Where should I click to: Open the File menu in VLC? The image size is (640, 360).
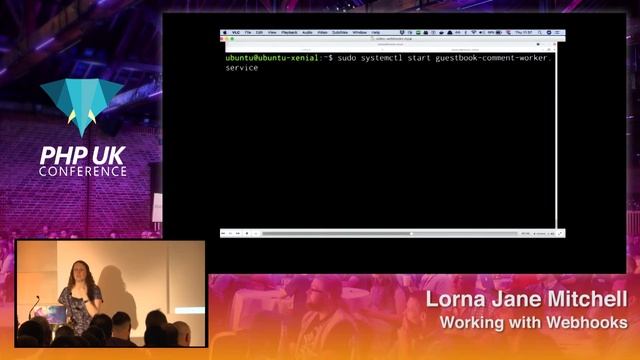point(248,32)
